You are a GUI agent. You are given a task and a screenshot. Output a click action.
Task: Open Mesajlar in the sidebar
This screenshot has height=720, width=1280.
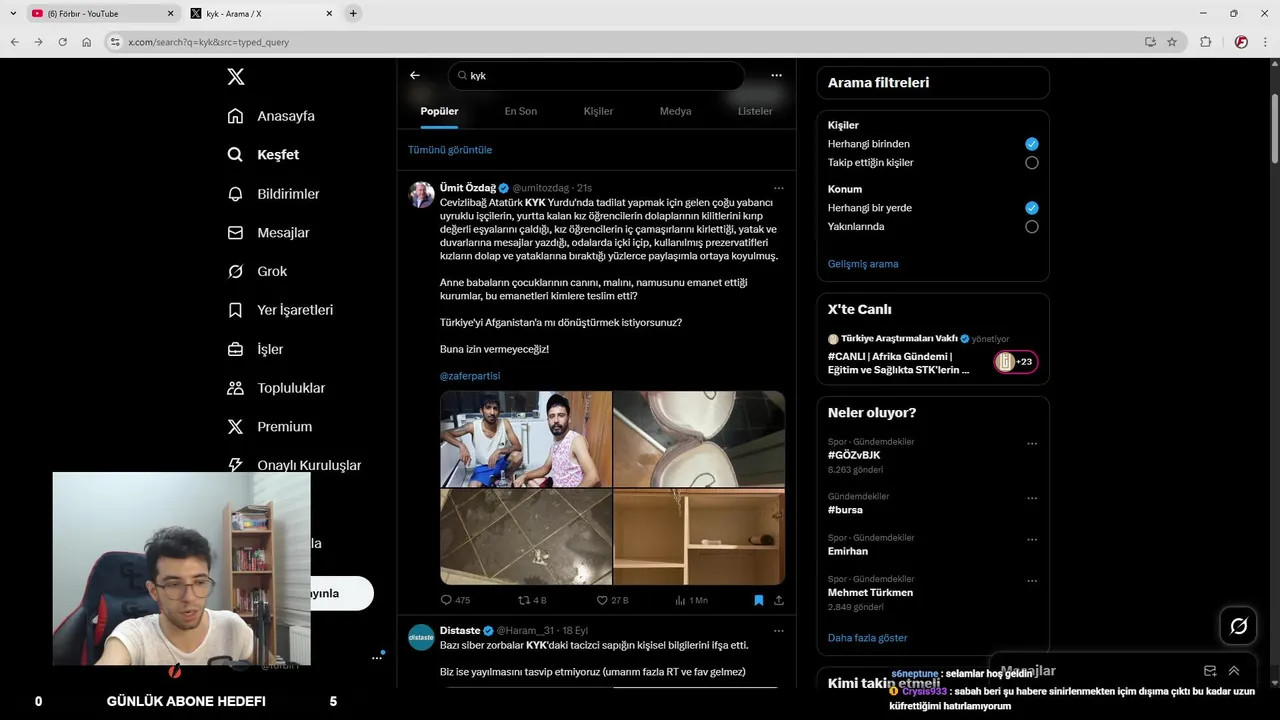(x=268, y=233)
